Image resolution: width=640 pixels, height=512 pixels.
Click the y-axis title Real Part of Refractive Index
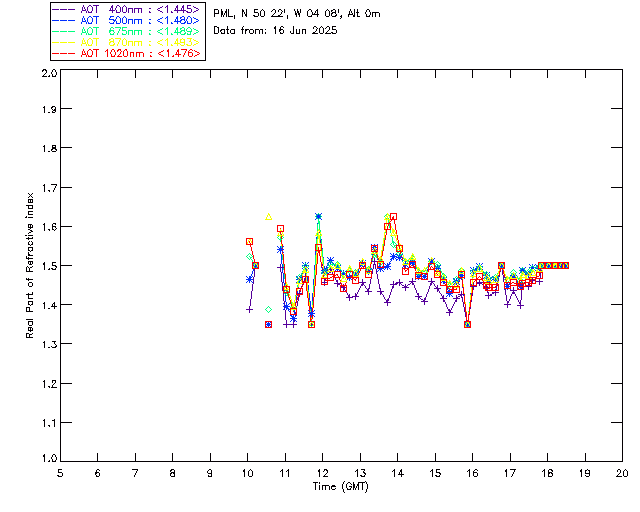click(29, 265)
